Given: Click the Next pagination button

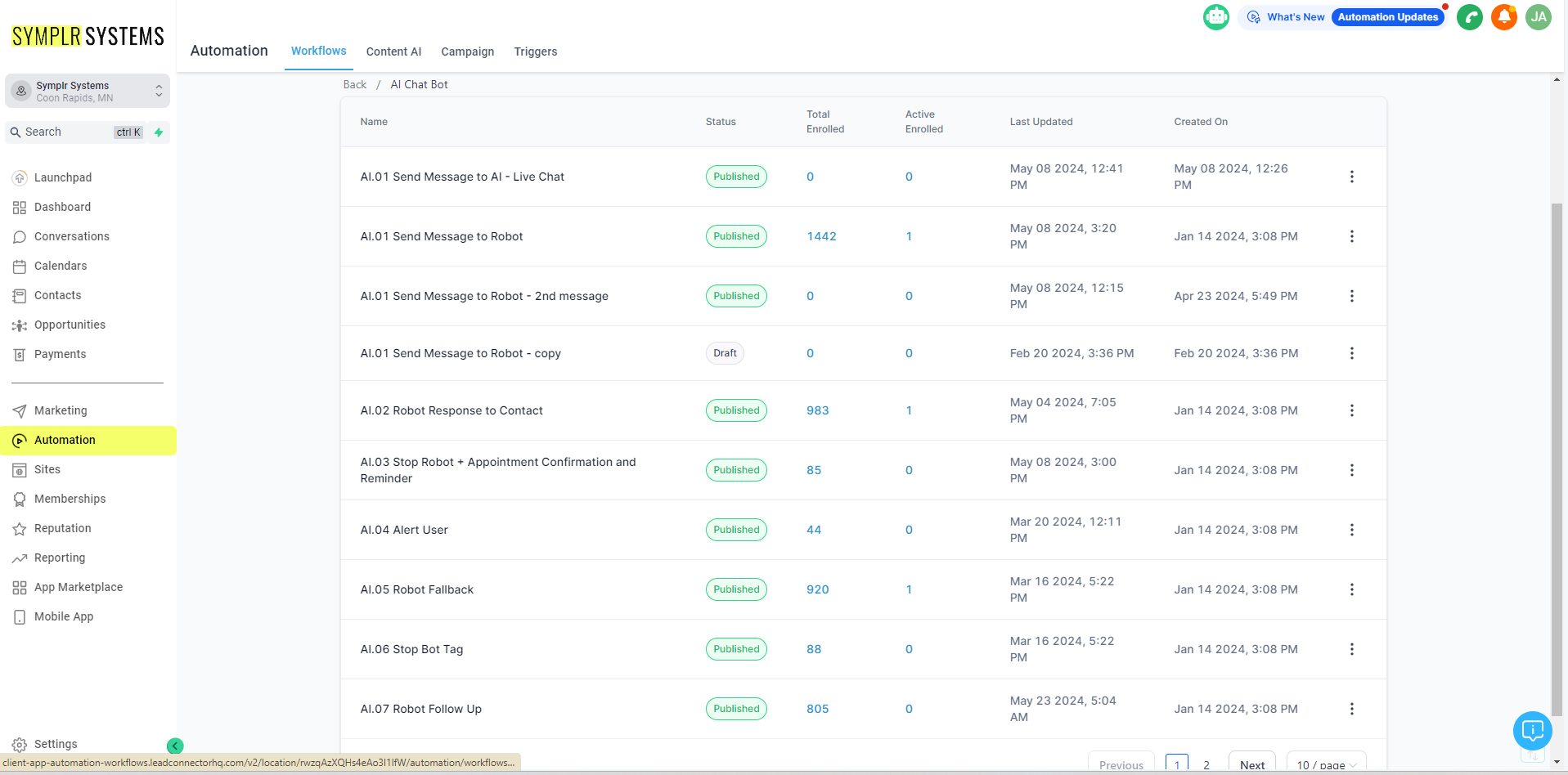Looking at the screenshot, I should pyautogui.click(x=1251, y=764).
